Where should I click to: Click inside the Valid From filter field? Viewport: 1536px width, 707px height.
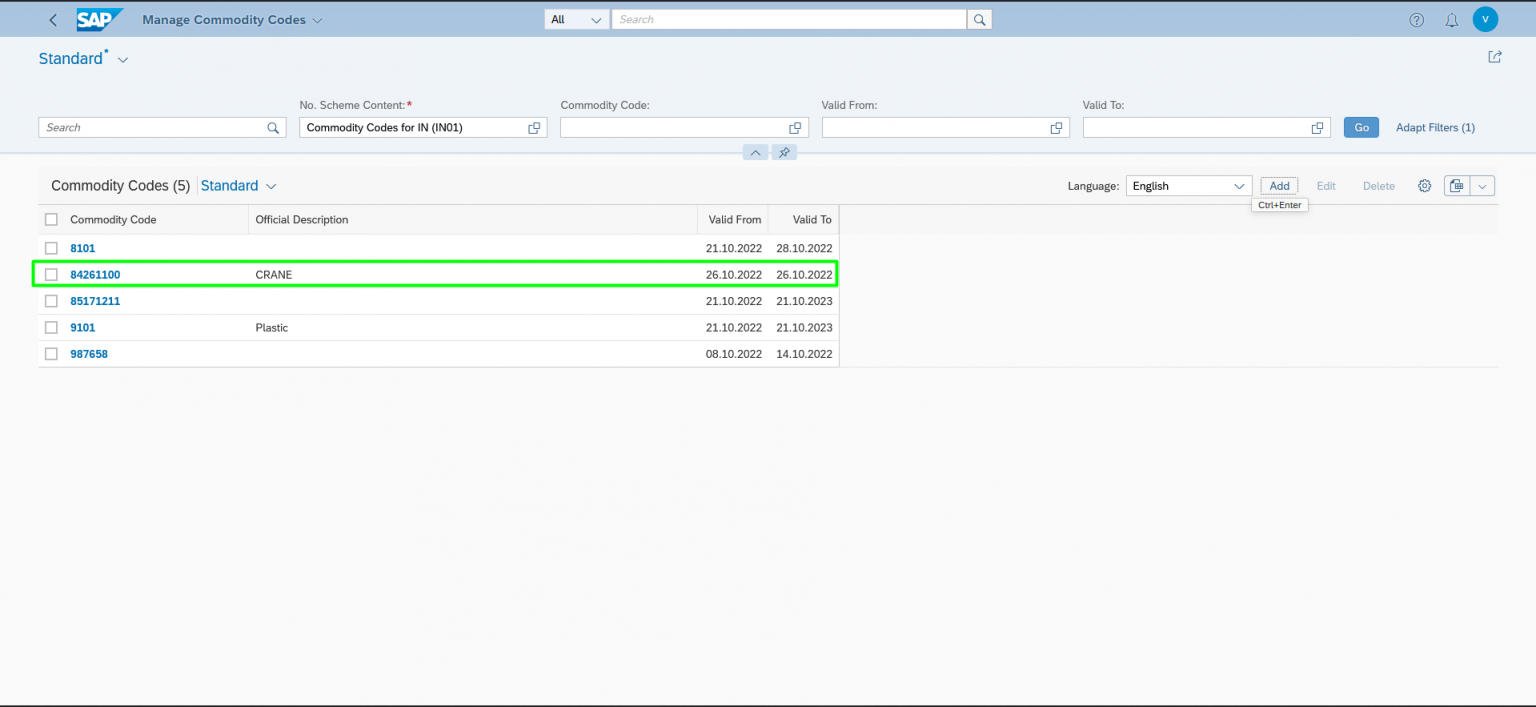[x=930, y=127]
